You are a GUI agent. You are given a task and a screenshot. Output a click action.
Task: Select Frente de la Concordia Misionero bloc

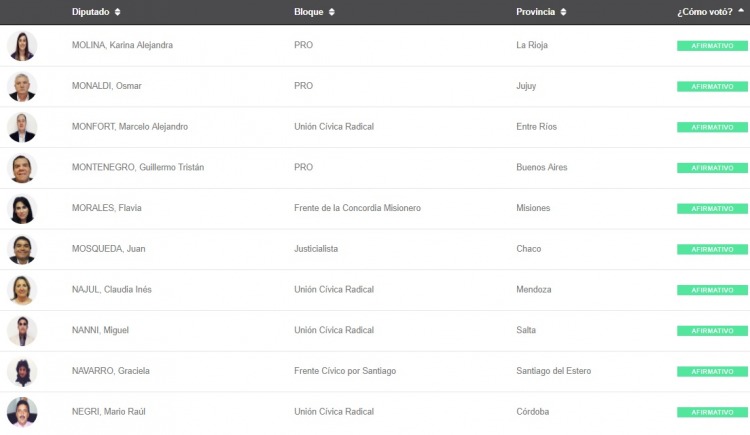[357, 208]
